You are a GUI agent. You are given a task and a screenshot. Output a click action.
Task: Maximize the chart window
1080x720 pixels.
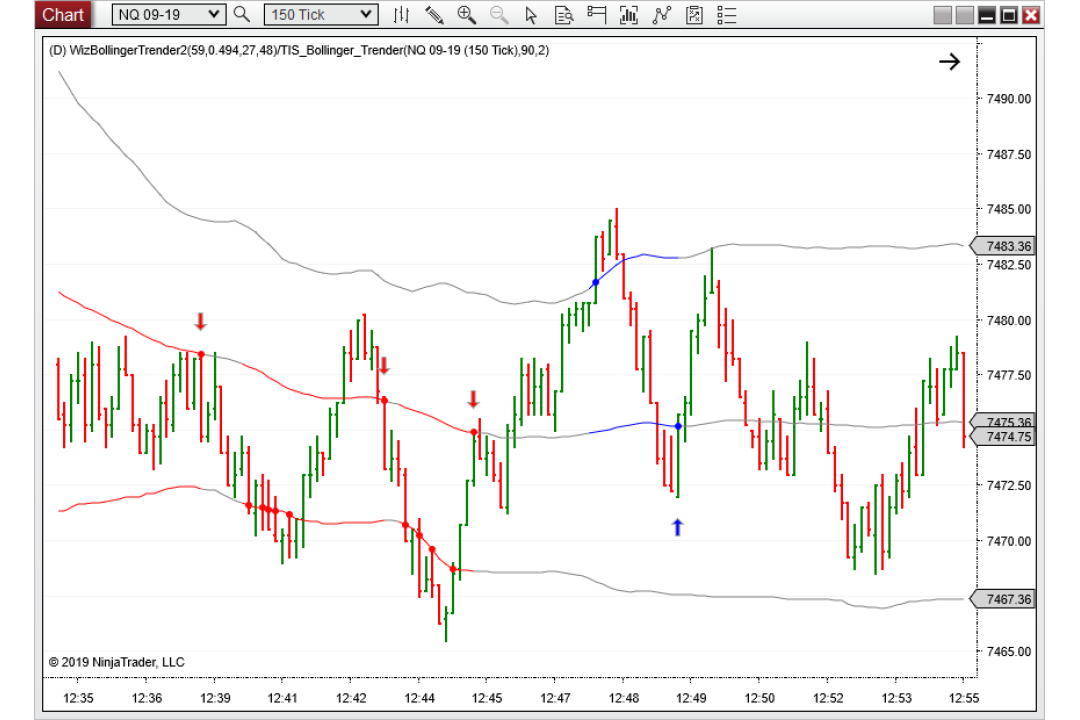(1008, 15)
